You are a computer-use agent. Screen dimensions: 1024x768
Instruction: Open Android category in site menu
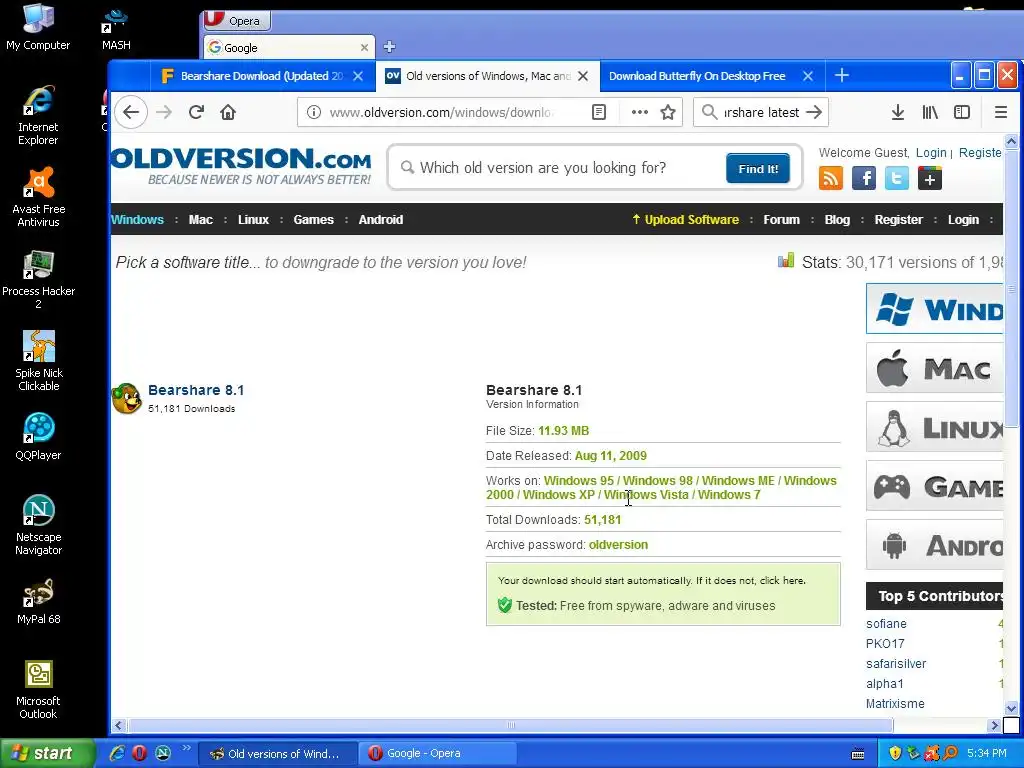coord(381,219)
